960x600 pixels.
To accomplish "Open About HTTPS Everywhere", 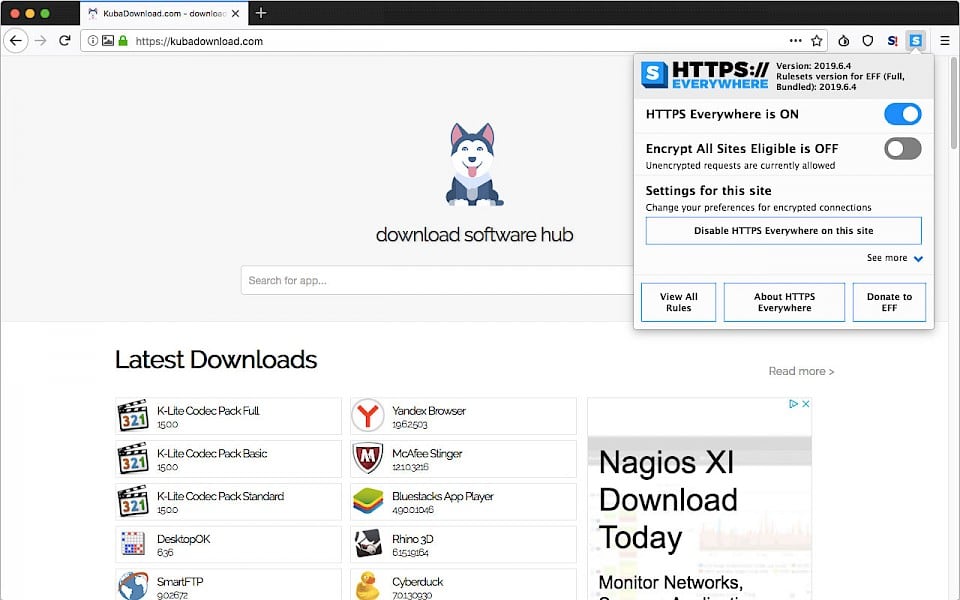I will pos(784,302).
